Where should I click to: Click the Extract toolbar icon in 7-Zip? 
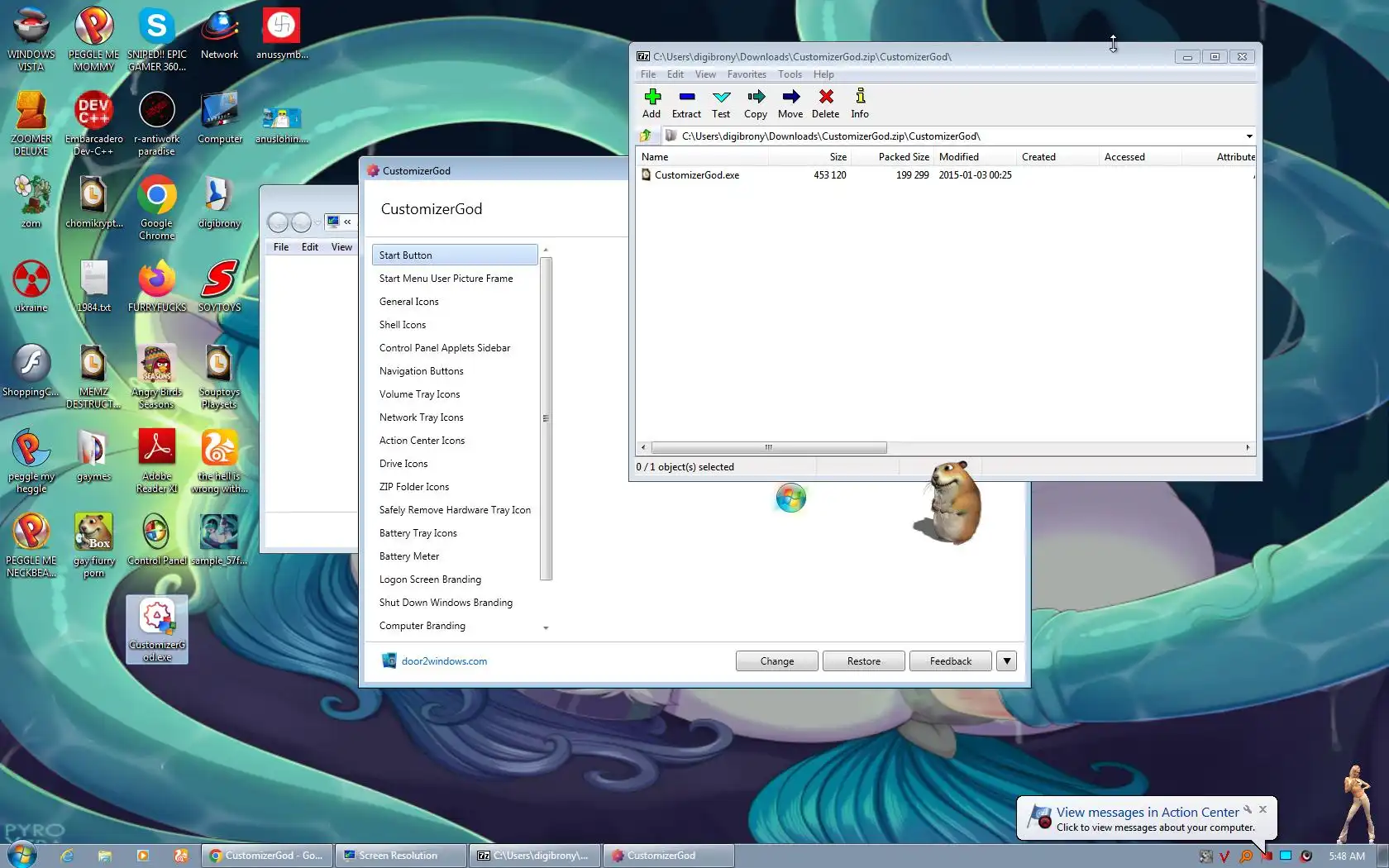click(x=686, y=104)
